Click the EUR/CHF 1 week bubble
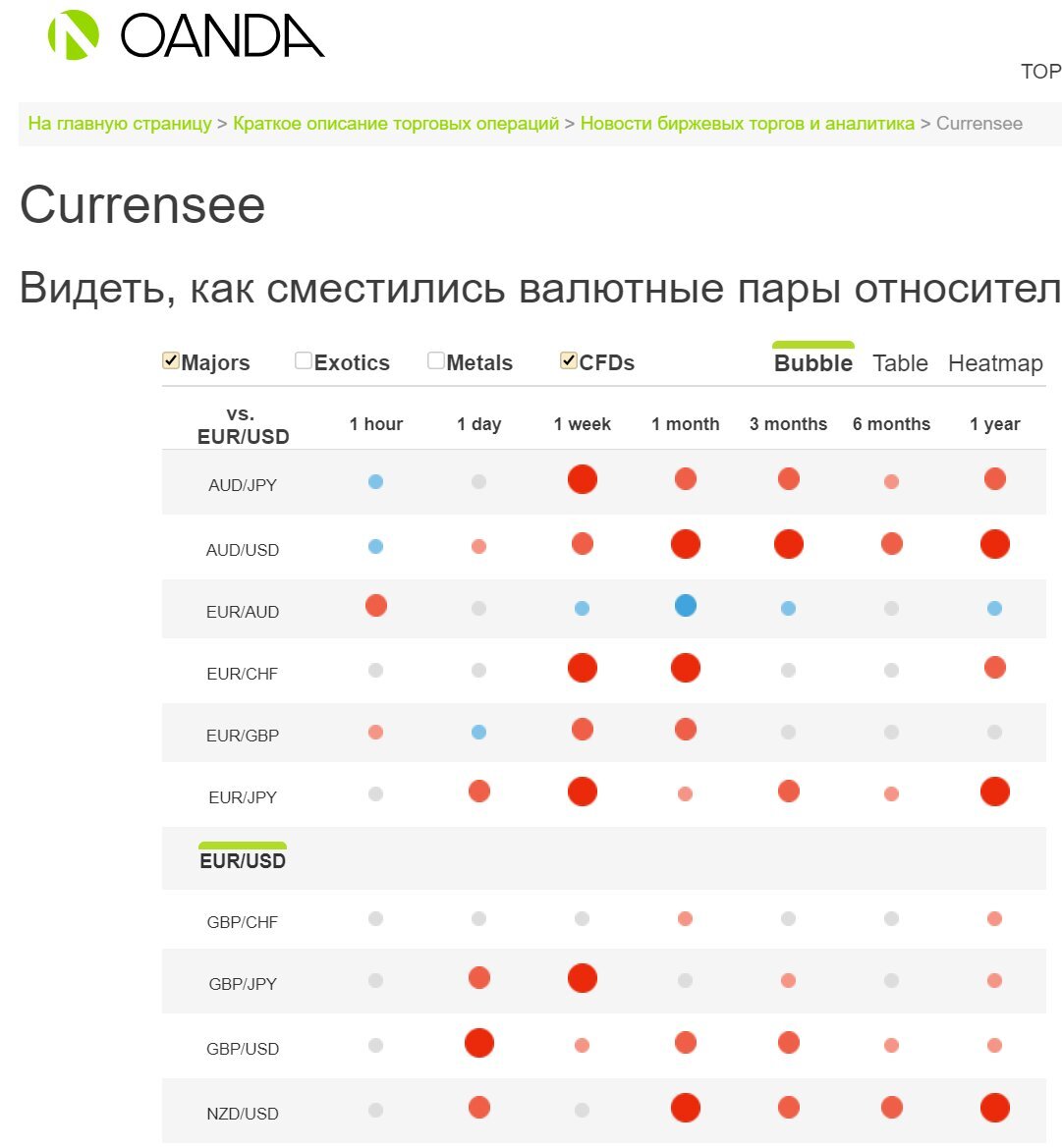The width and height of the screenshot is (1062, 1148). coord(582,668)
